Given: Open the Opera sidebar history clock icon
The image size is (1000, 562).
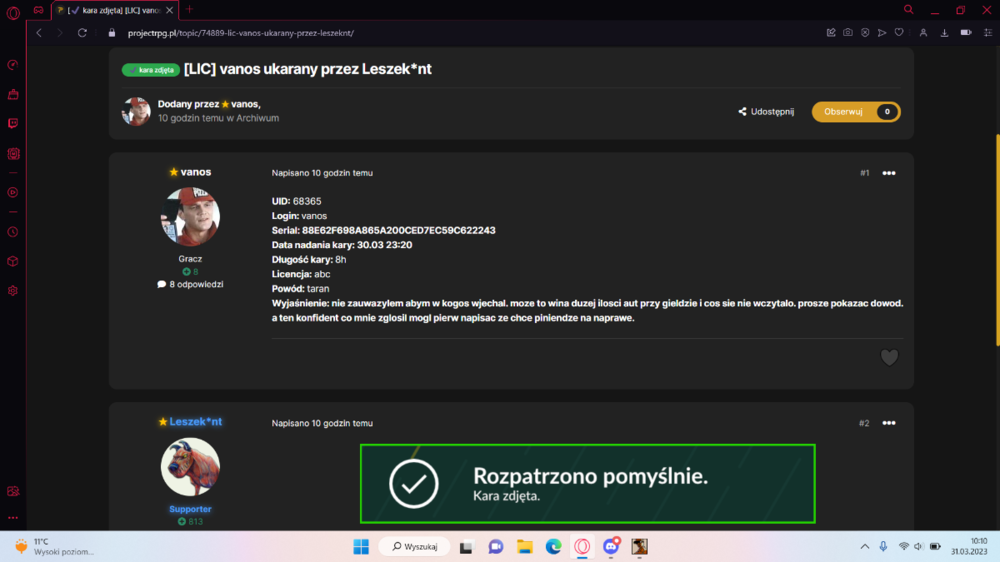Looking at the screenshot, I should tap(13, 232).
